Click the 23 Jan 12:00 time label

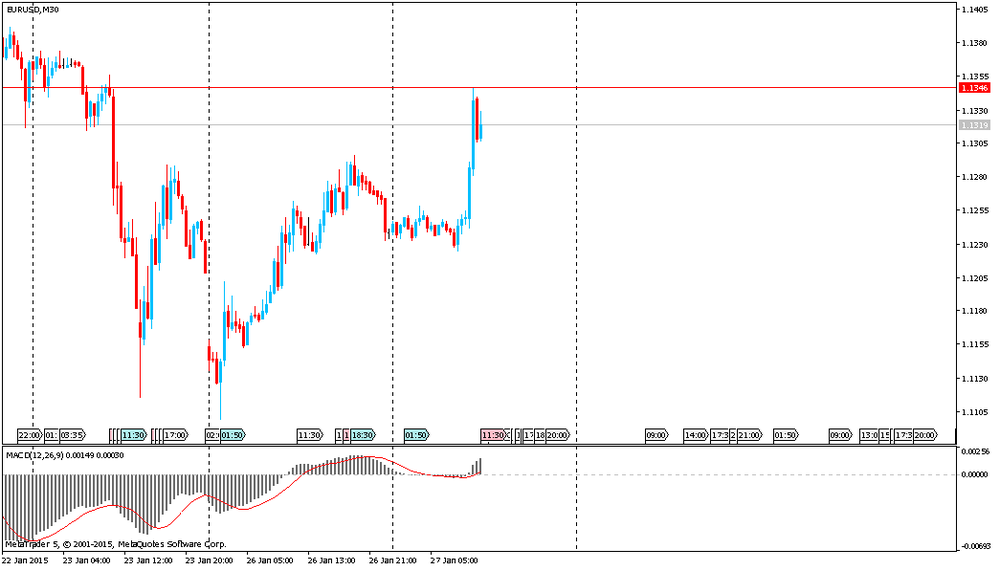pos(148,561)
